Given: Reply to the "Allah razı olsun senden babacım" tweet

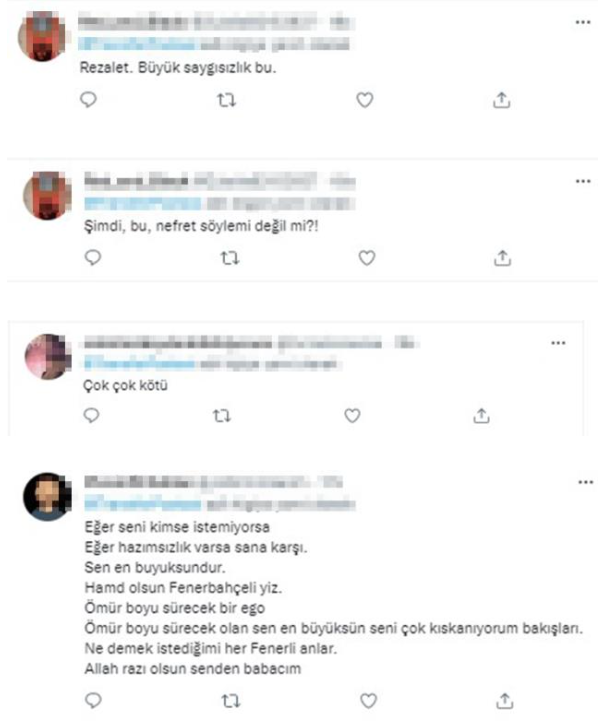Looking at the screenshot, I should pyautogui.click(x=94, y=700).
